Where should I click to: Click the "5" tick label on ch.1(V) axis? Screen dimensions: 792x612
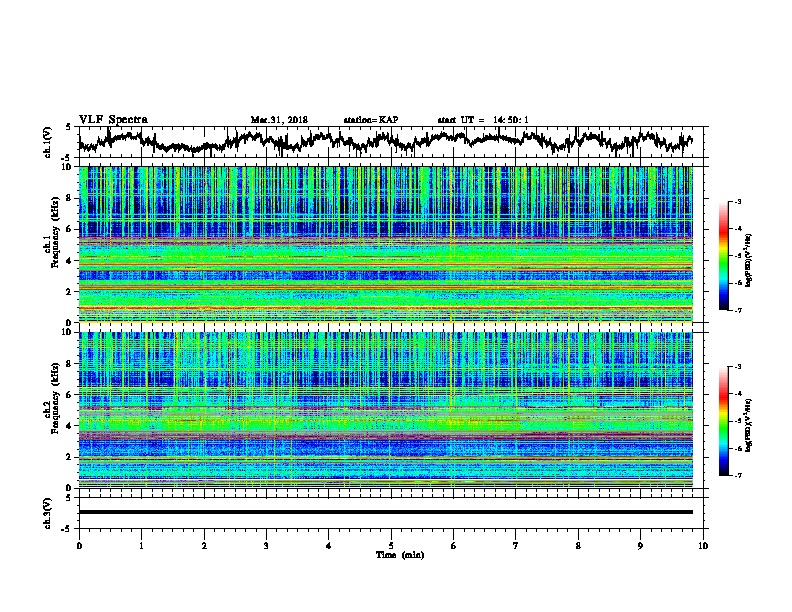(x=68, y=127)
